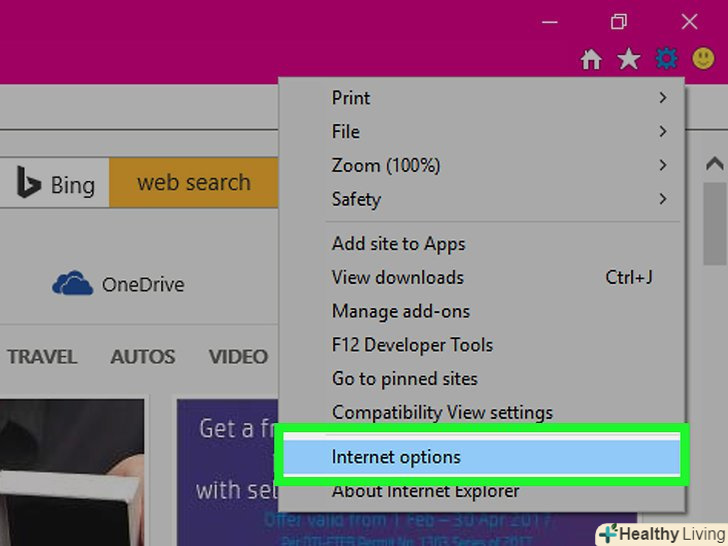The image size is (728, 546).
Task: Click the OneDrive link text
Action: [x=143, y=285]
